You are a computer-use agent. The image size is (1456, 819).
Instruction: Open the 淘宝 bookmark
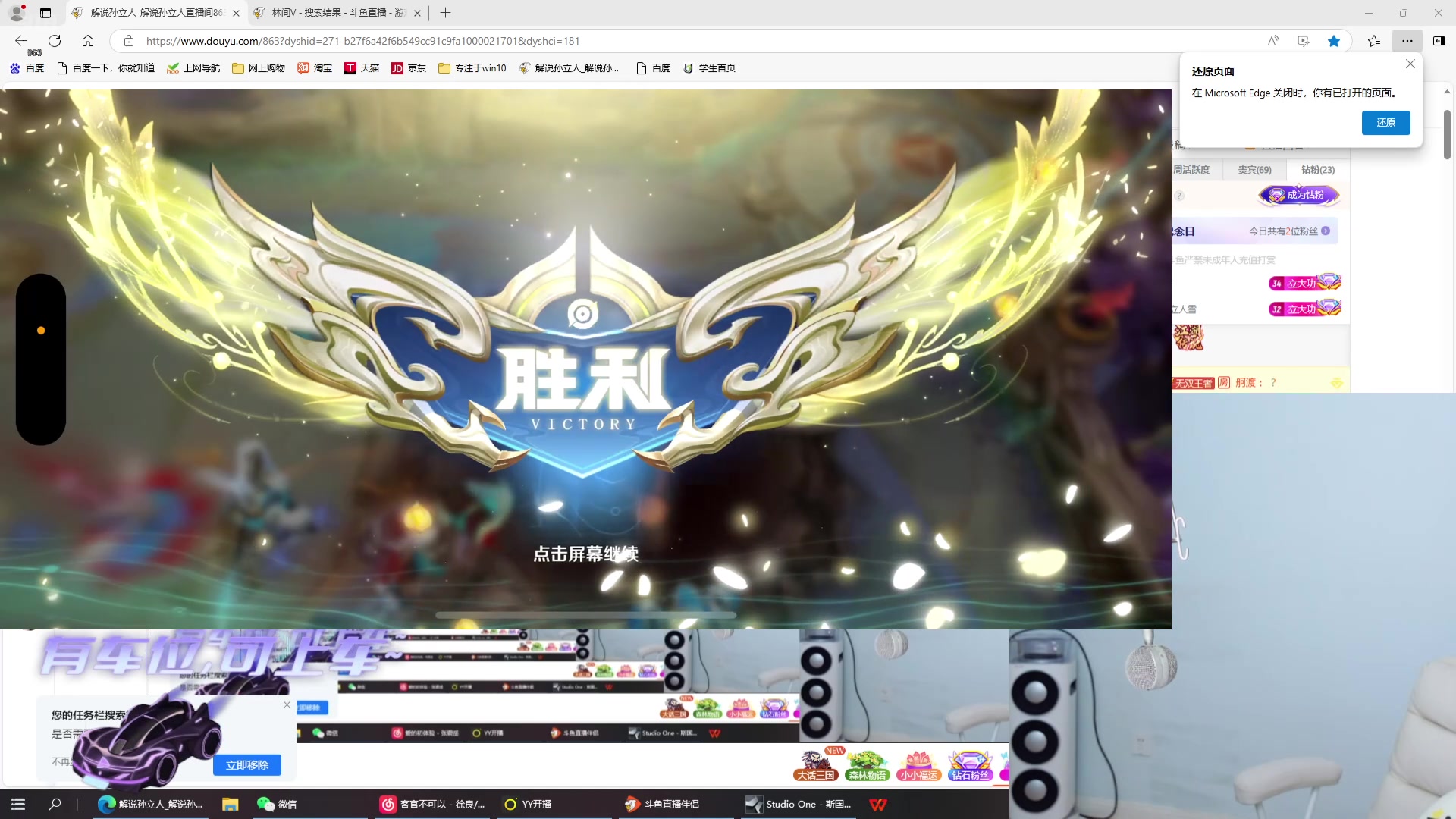(x=315, y=68)
